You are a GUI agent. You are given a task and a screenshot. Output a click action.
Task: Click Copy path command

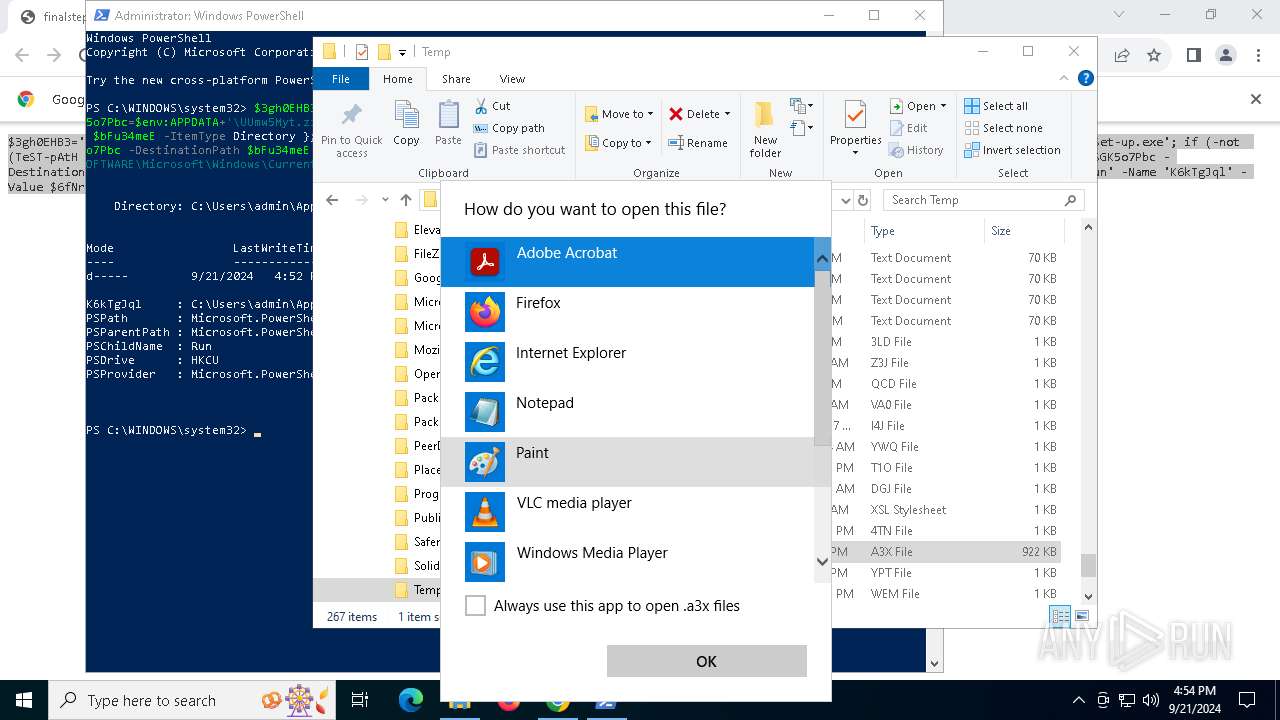509,128
